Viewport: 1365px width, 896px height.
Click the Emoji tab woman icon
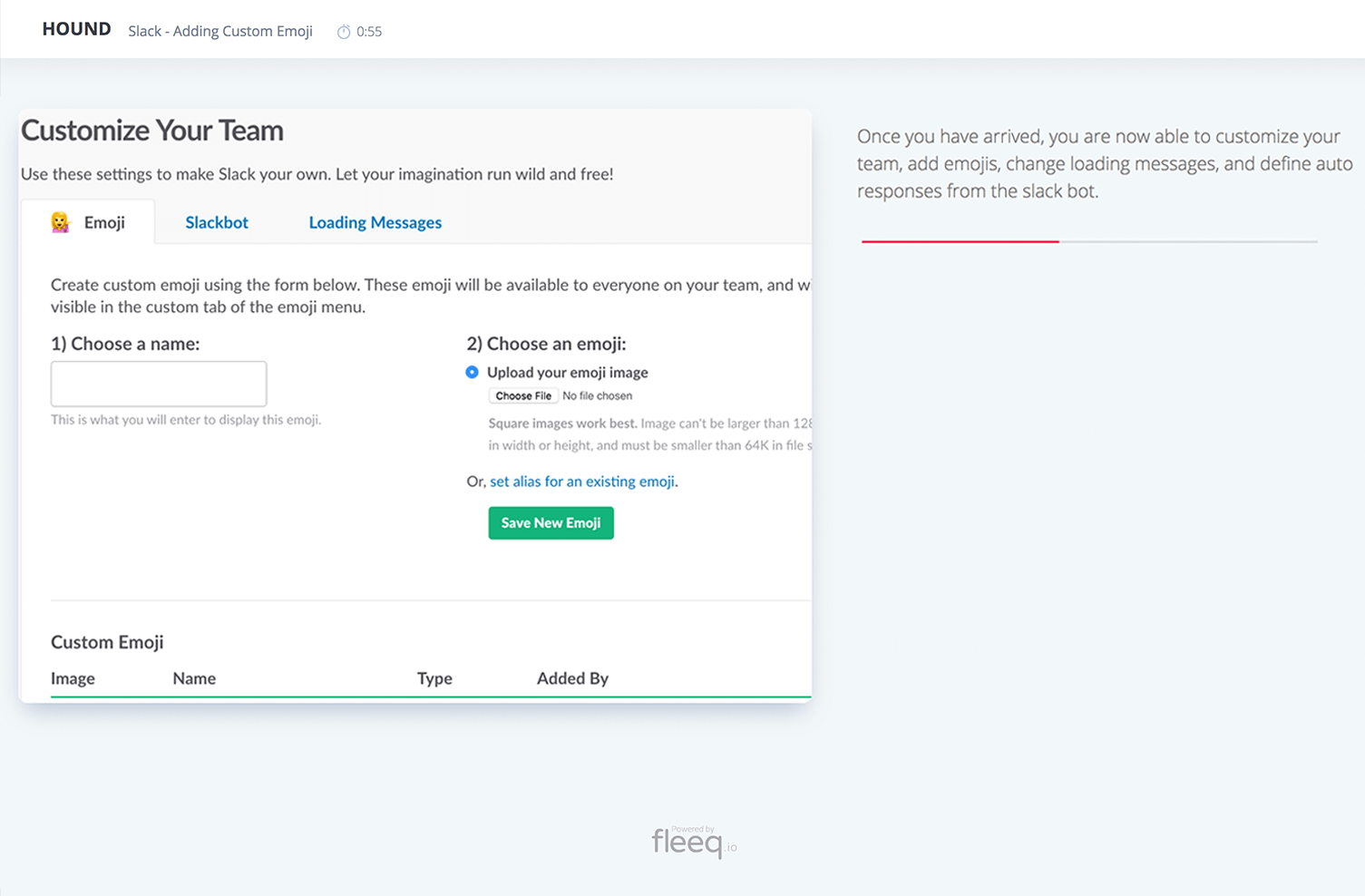tap(60, 222)
